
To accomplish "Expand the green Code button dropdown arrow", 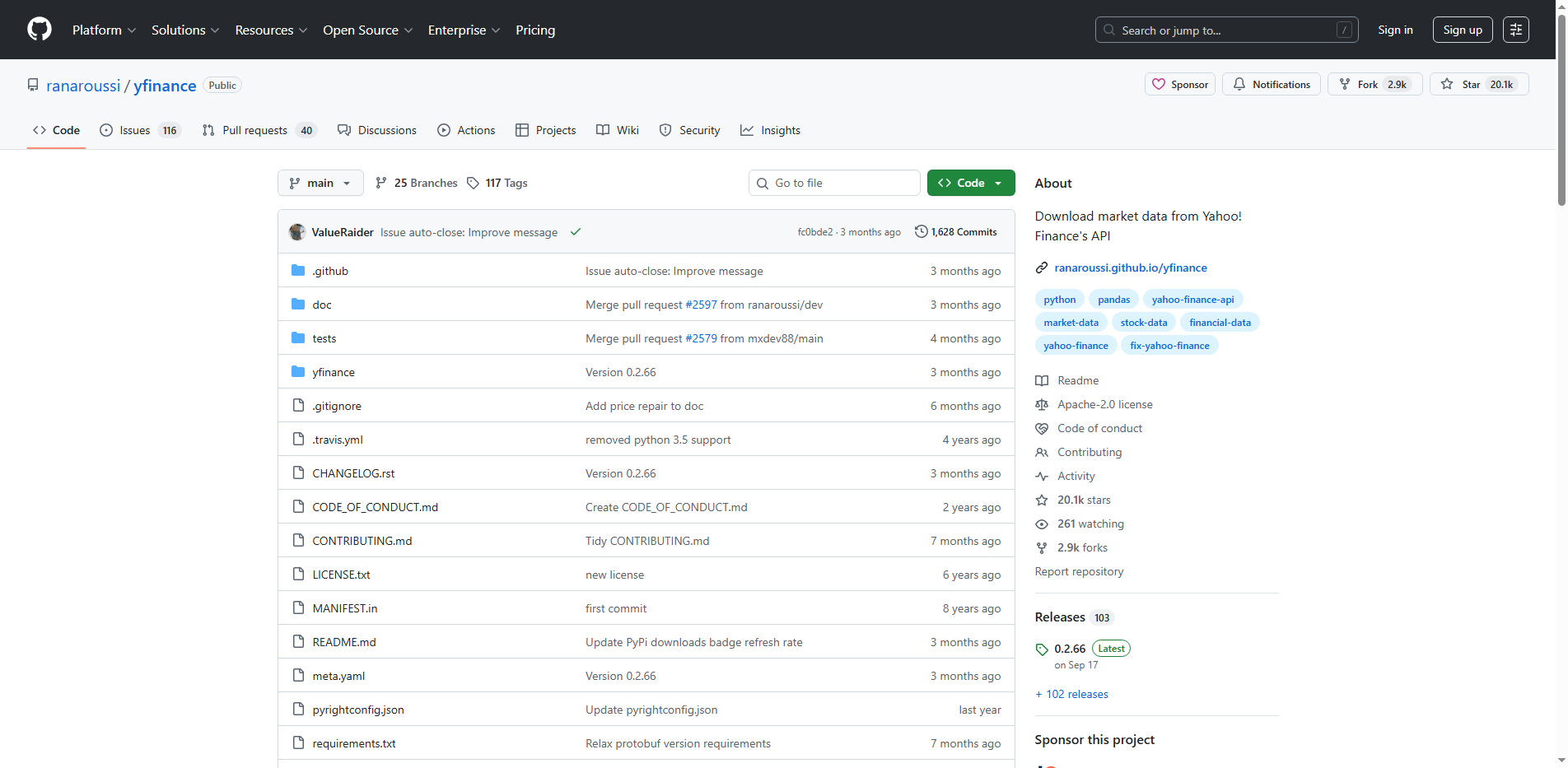I will pos(999,183).
